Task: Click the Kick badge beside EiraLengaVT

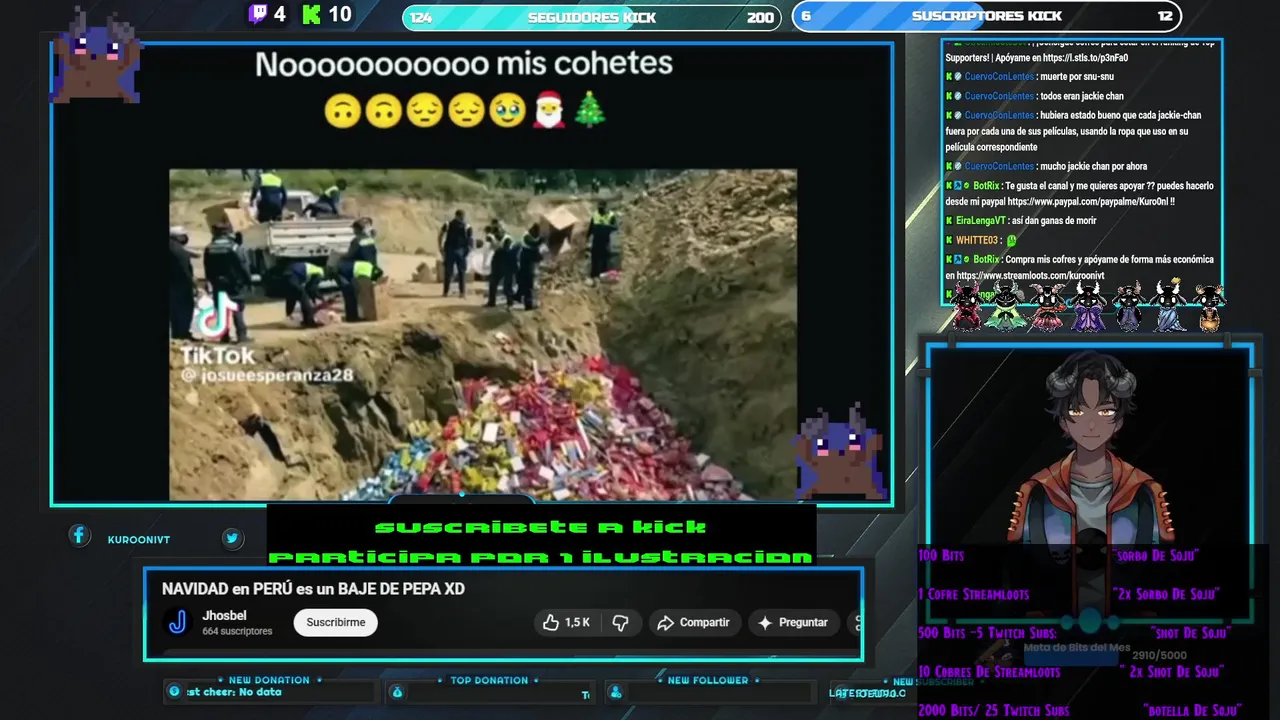Action: [x=949, y=221]
